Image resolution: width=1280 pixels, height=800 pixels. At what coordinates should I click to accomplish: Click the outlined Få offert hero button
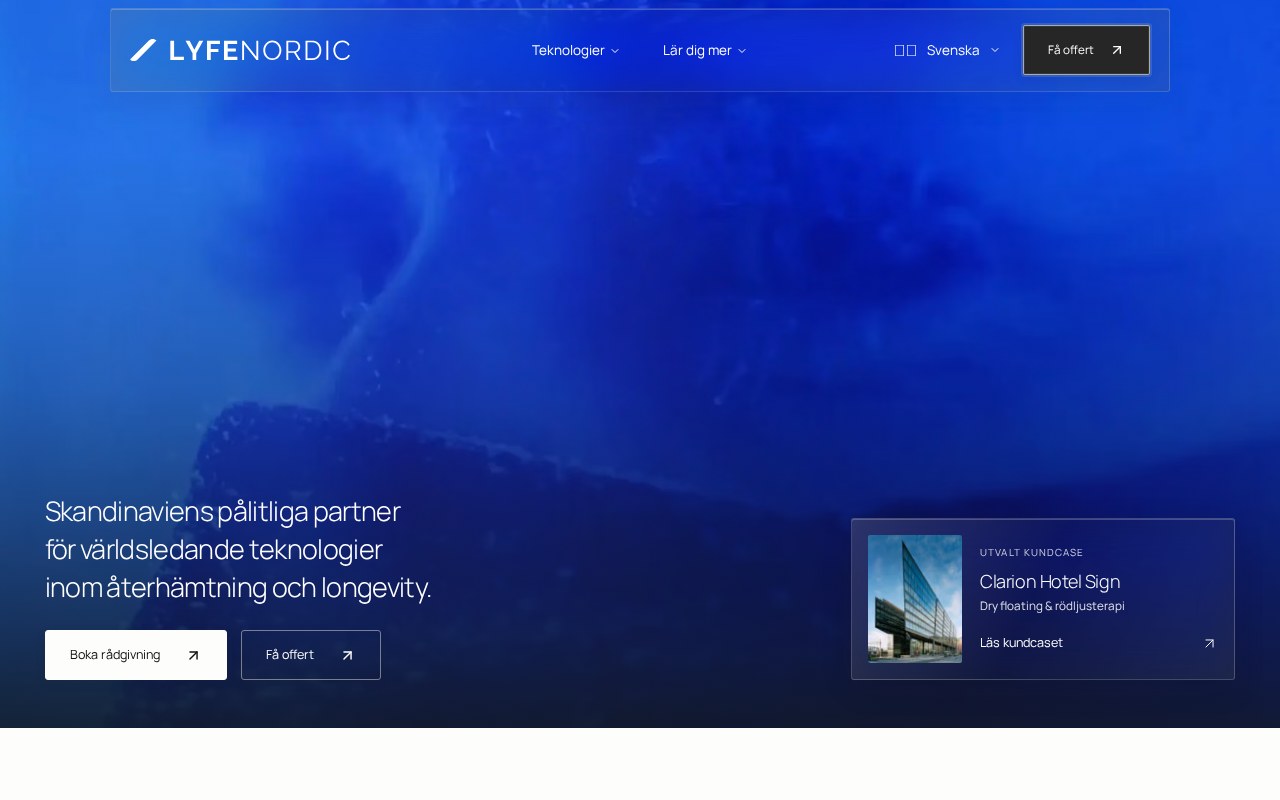[x=311, y=655]
